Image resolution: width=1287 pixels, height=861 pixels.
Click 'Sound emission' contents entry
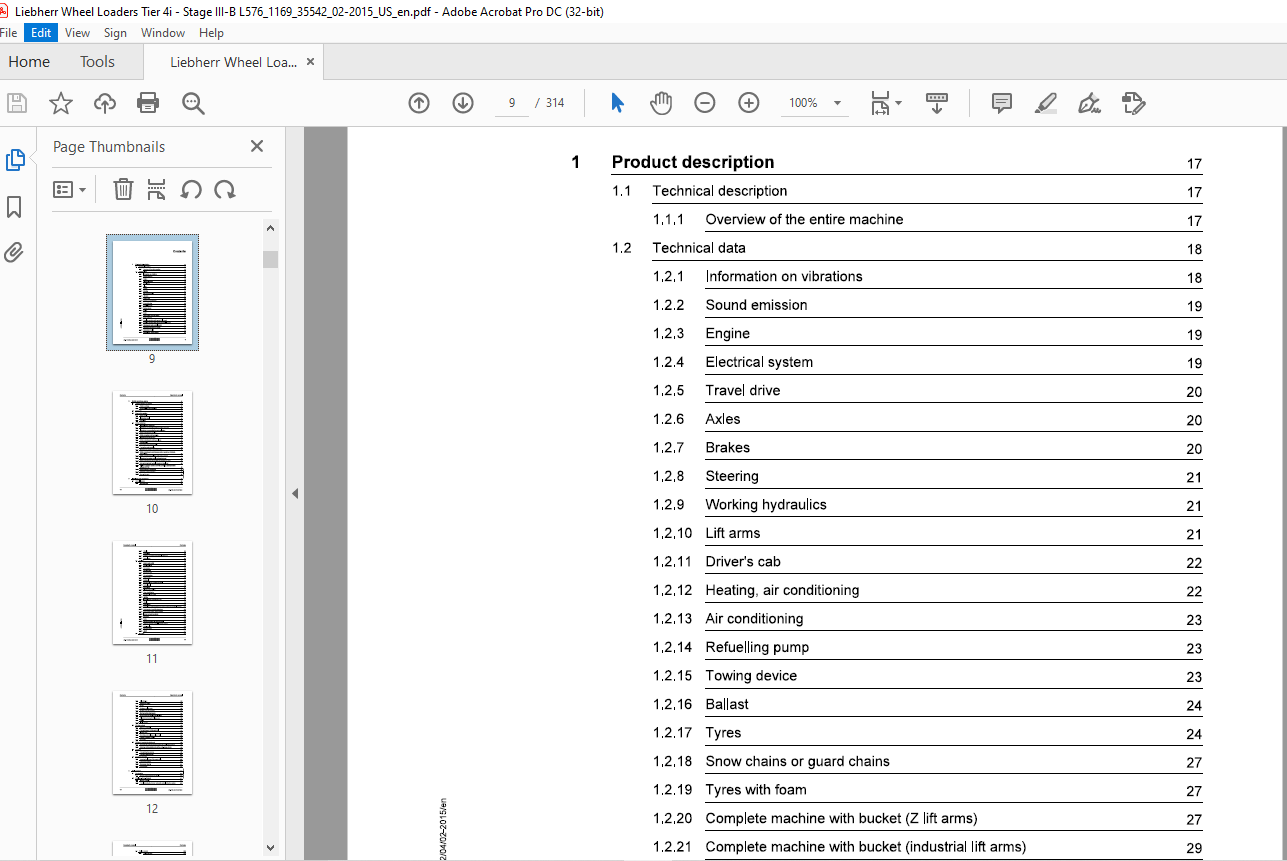[756, 305]
